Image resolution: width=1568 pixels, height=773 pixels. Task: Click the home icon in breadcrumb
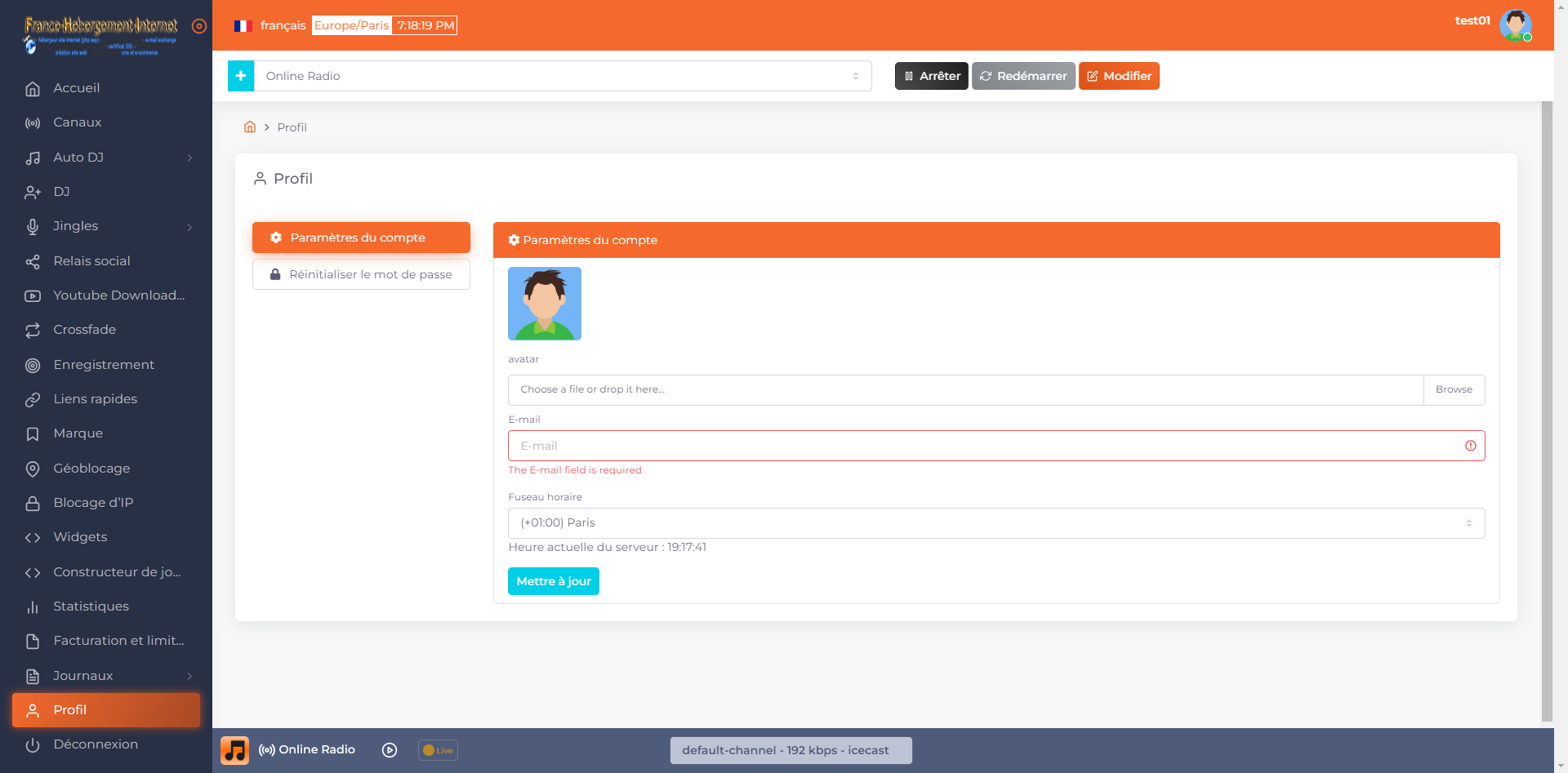pyautogui.click(x=250, y=127)
